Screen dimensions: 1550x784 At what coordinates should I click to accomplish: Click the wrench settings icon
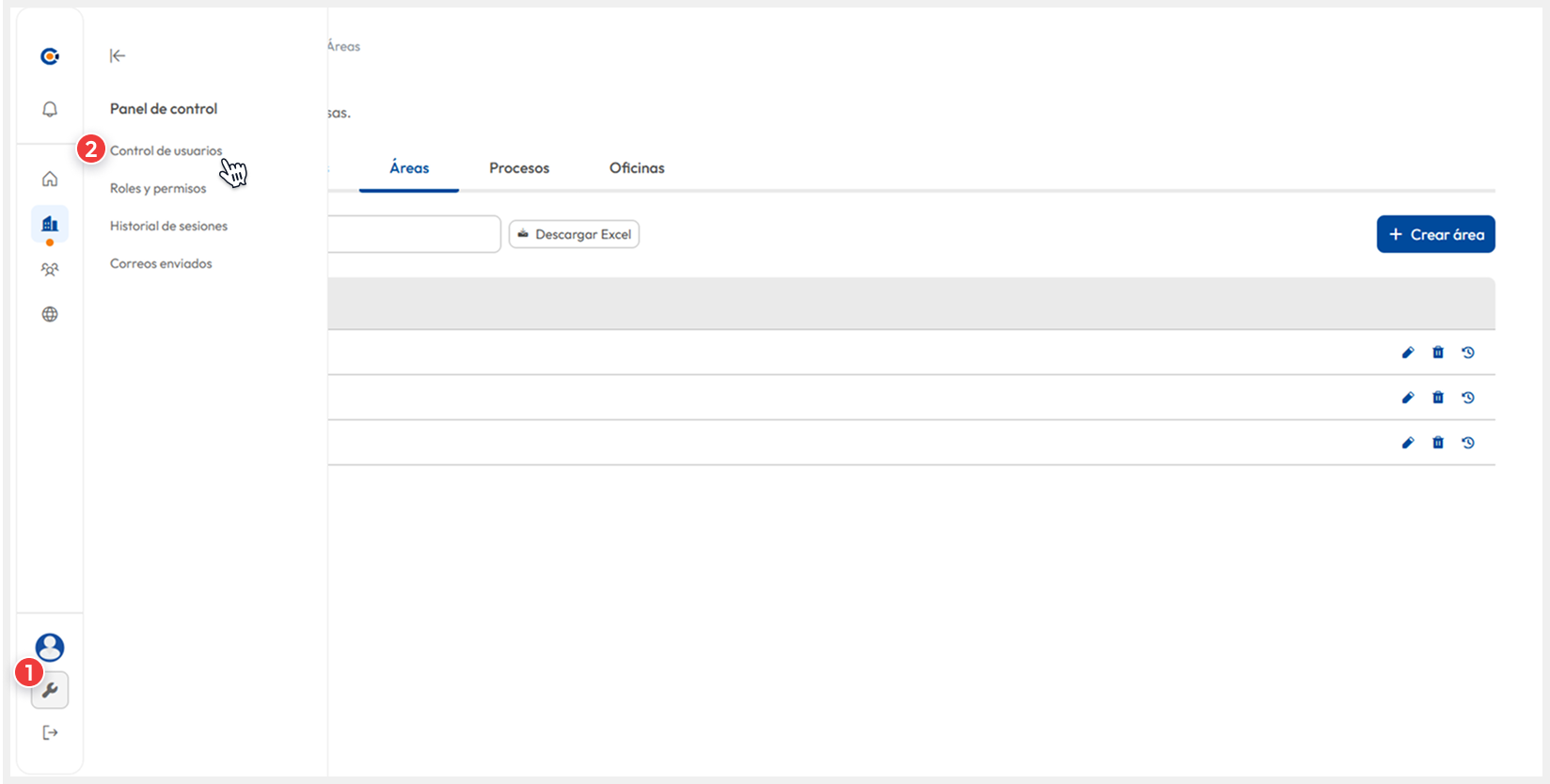tap(50, 691)
